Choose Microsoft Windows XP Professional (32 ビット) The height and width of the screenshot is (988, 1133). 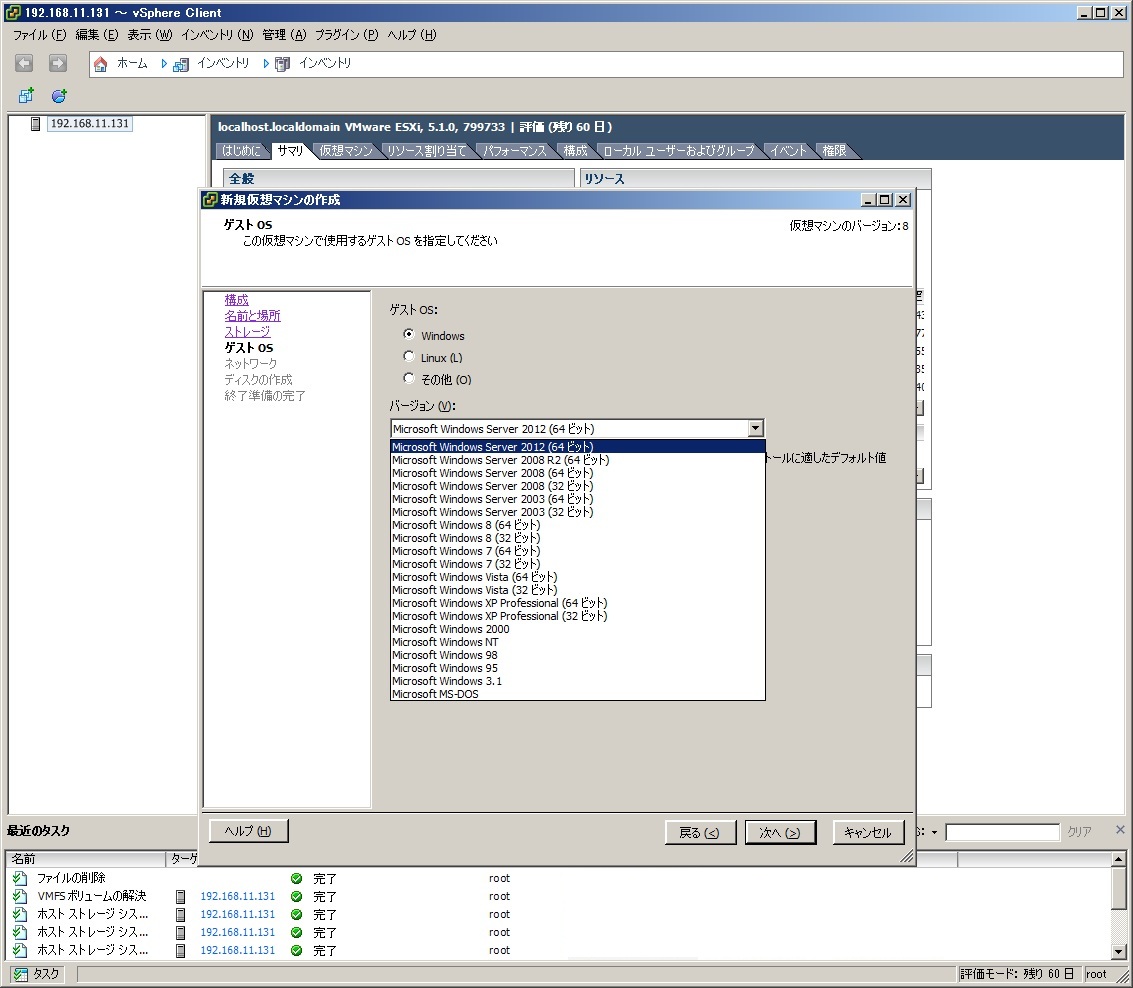click(577, 616)
